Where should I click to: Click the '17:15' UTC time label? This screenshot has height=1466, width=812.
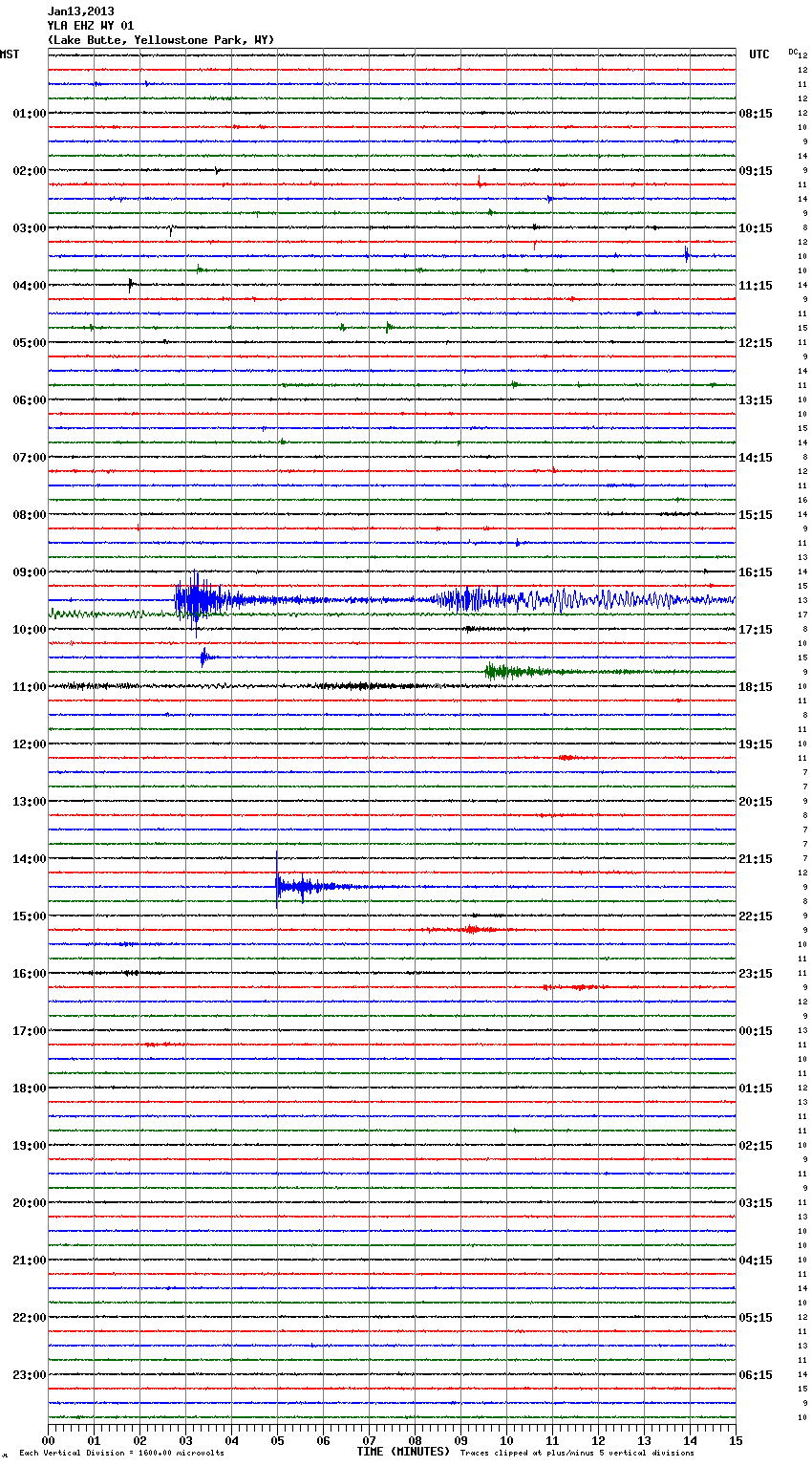[x=756, y=630]
